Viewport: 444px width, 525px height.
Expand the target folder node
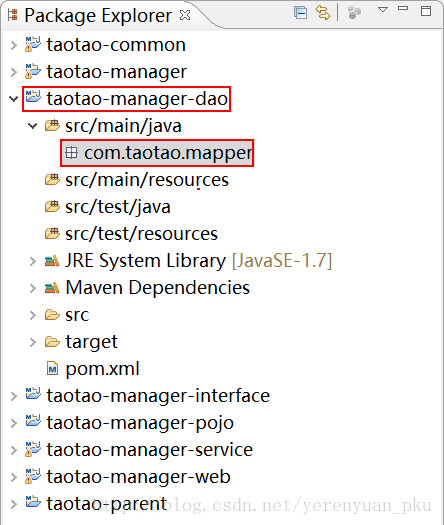[x=32, y=342]
